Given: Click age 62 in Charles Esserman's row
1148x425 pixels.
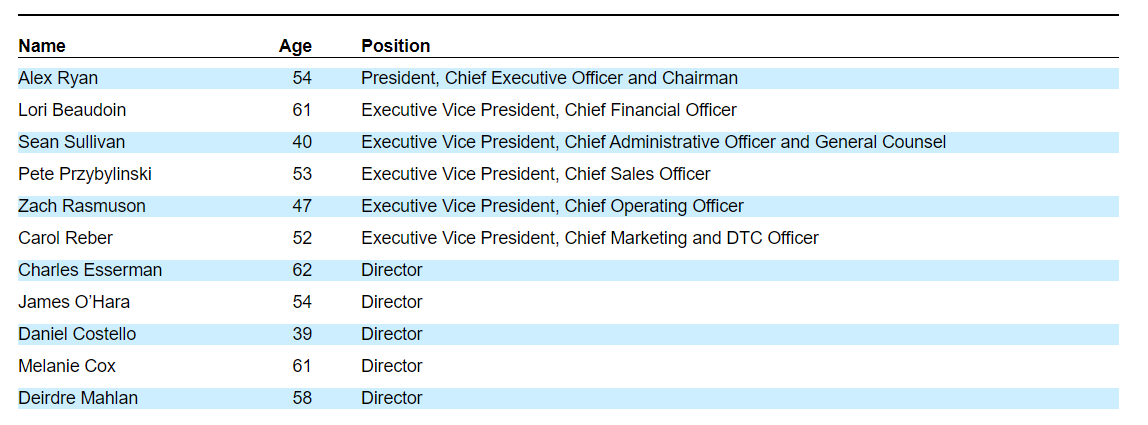Looking at the screenshot, I should (x=302, y=270).
